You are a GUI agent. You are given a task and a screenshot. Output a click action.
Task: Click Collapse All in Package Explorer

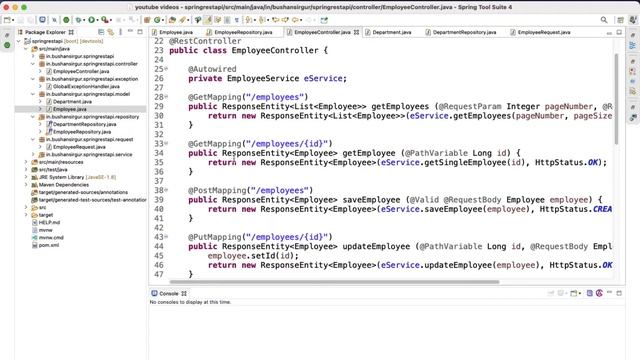coord(101,32)
